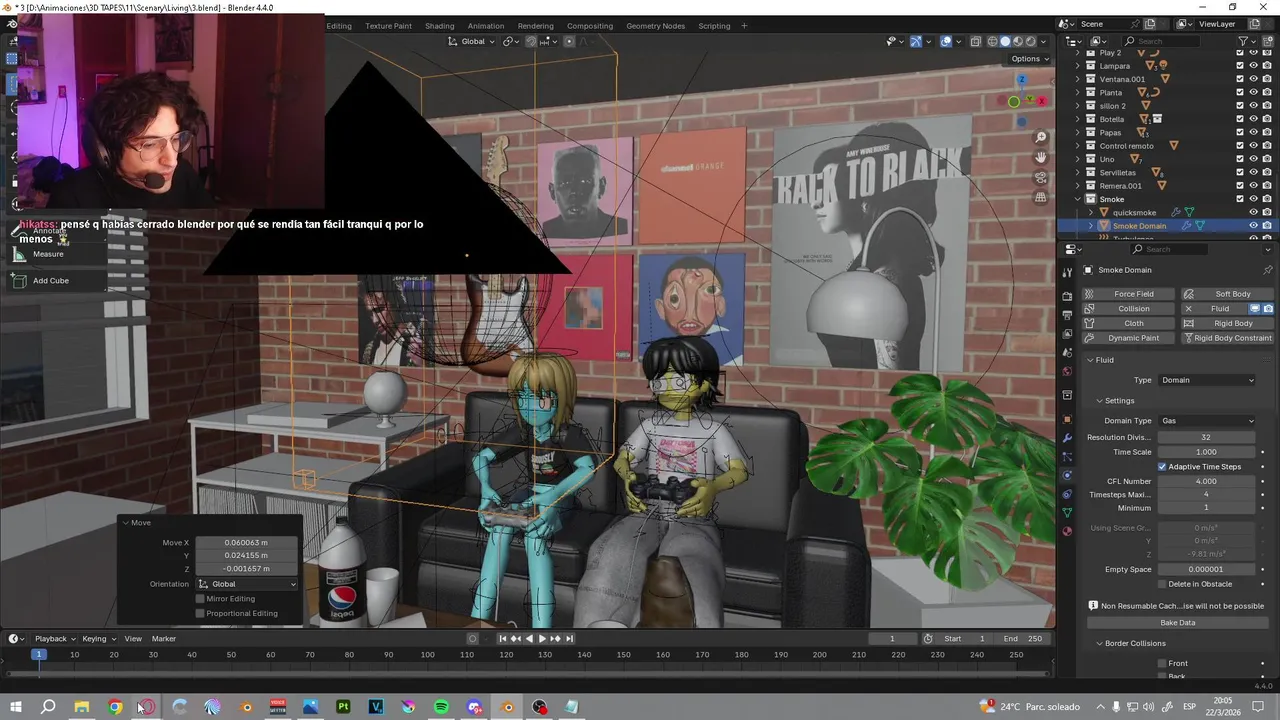This screenshot has height=720, width=1280.
Task: Expand the quicksmoke object tree row
Action: (1091, 213)
